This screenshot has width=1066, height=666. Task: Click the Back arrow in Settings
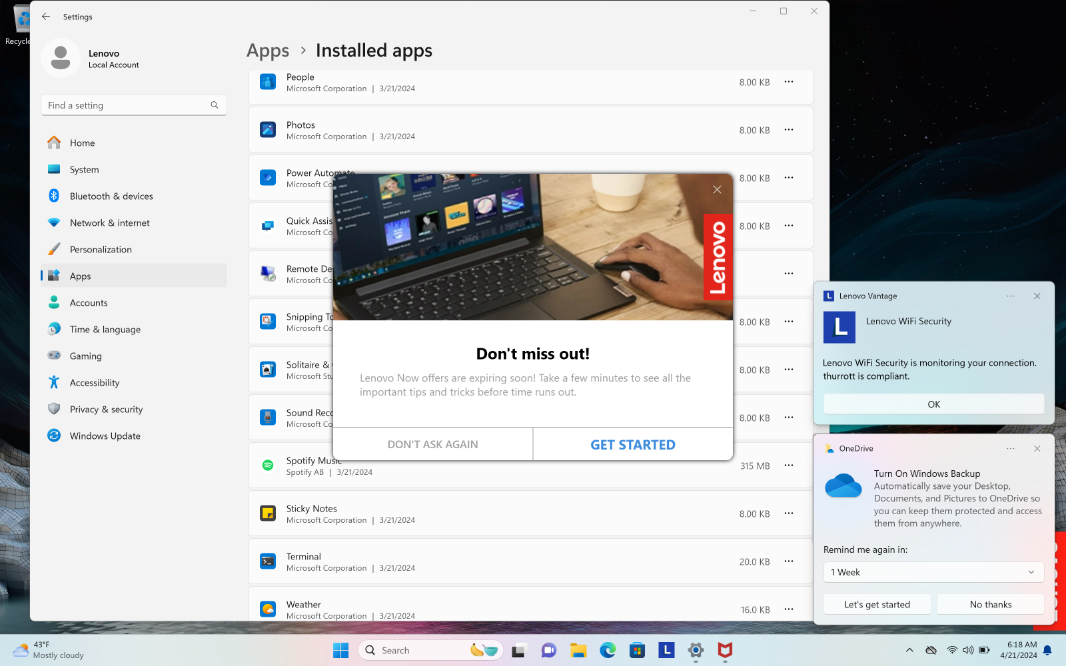46,16
